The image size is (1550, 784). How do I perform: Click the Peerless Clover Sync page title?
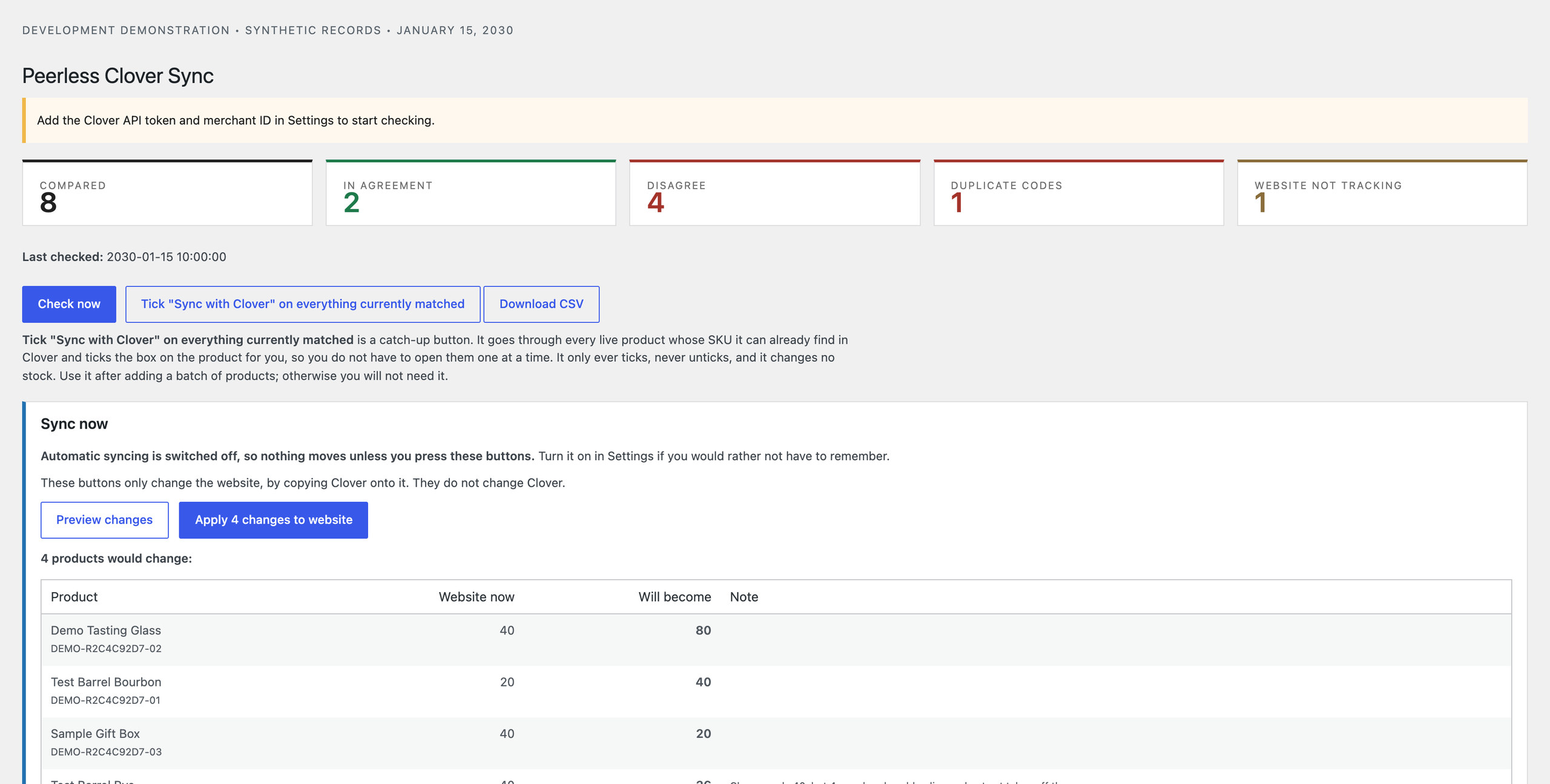[118, 76]
